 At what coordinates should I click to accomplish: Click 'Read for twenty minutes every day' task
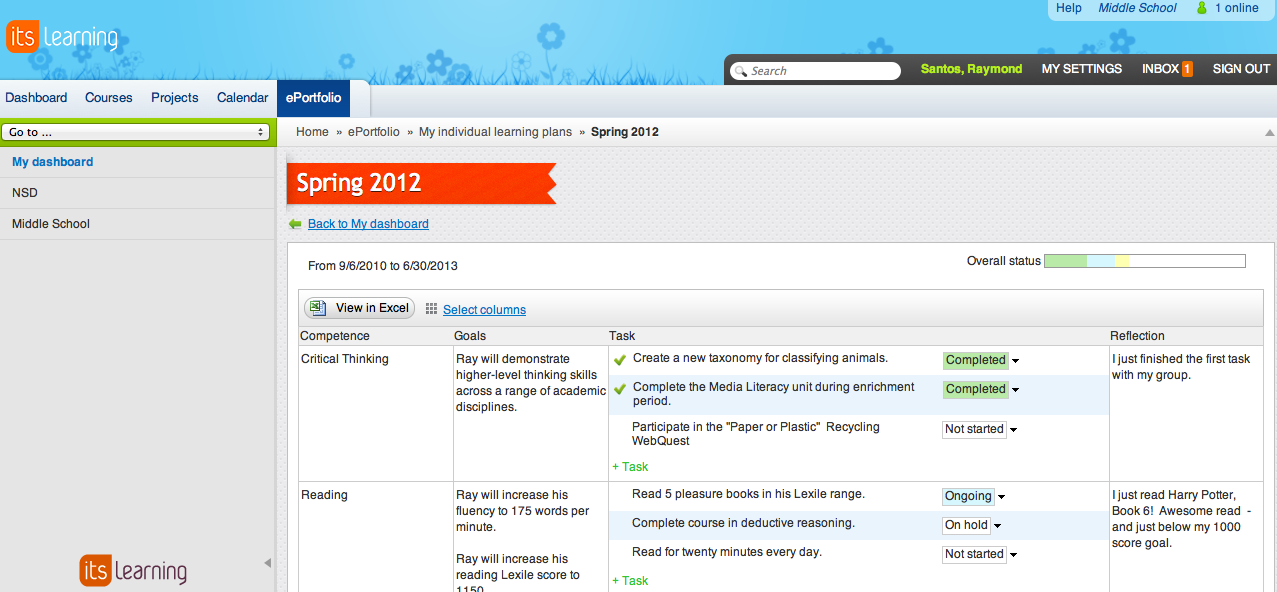coord(727,552)
